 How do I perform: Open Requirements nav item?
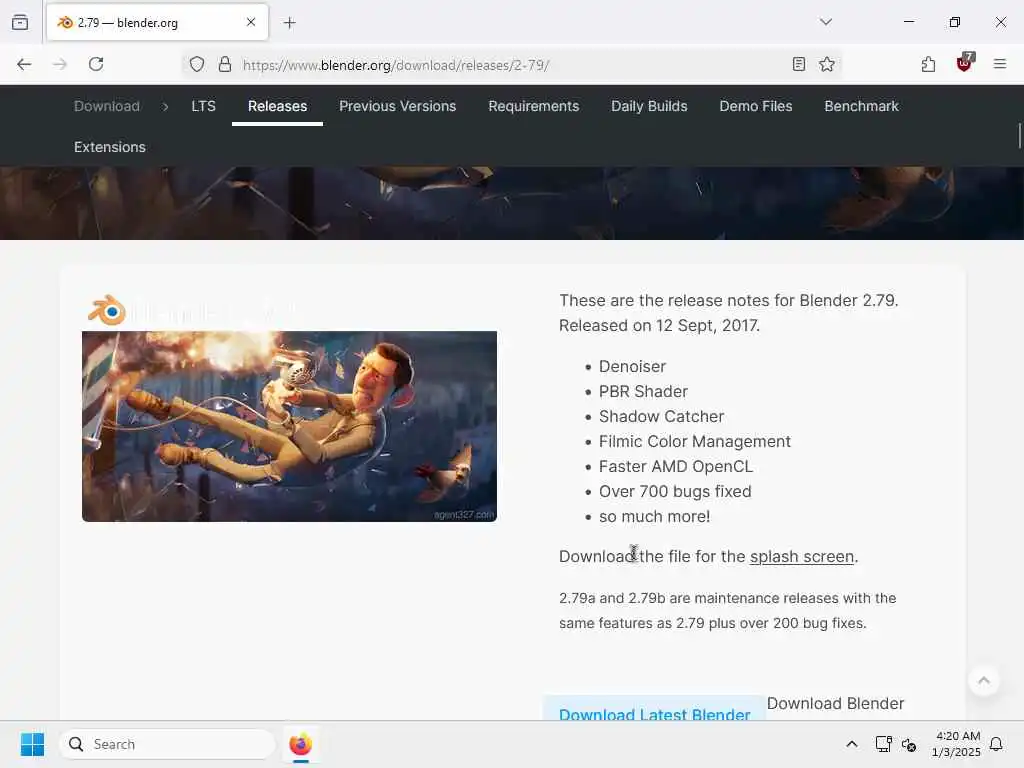pos(534,106)
